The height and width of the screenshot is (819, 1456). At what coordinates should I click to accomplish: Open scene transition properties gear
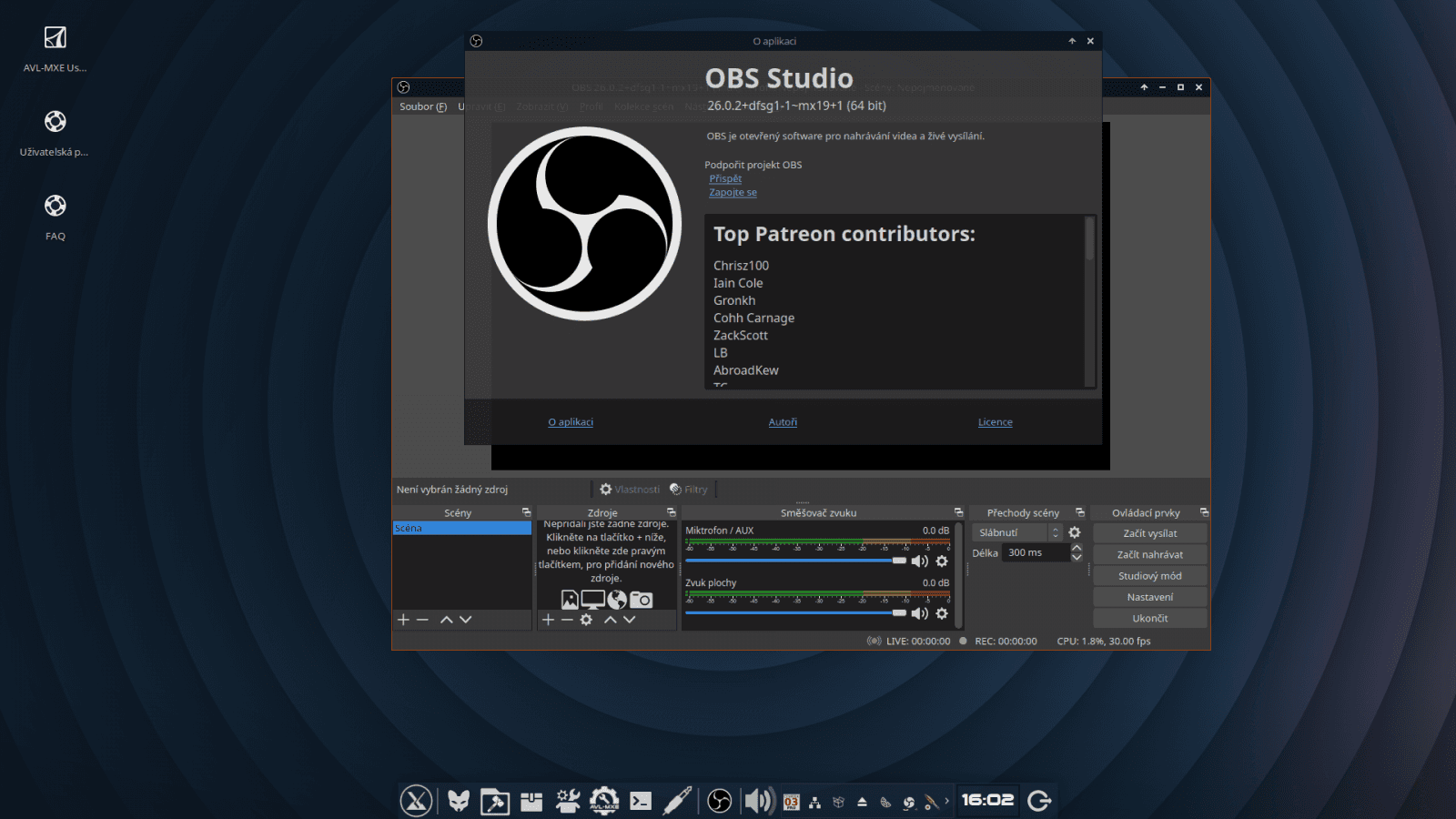1075,532
